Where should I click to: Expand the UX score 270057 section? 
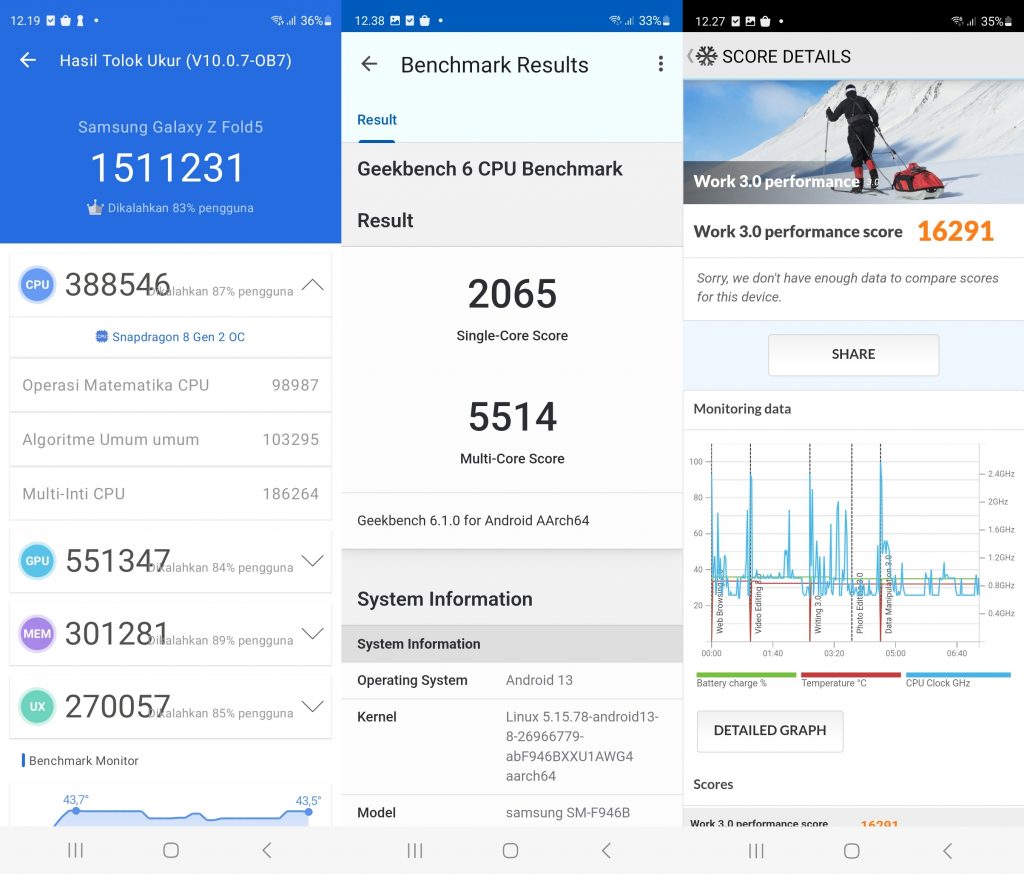(x=313, y=705)
